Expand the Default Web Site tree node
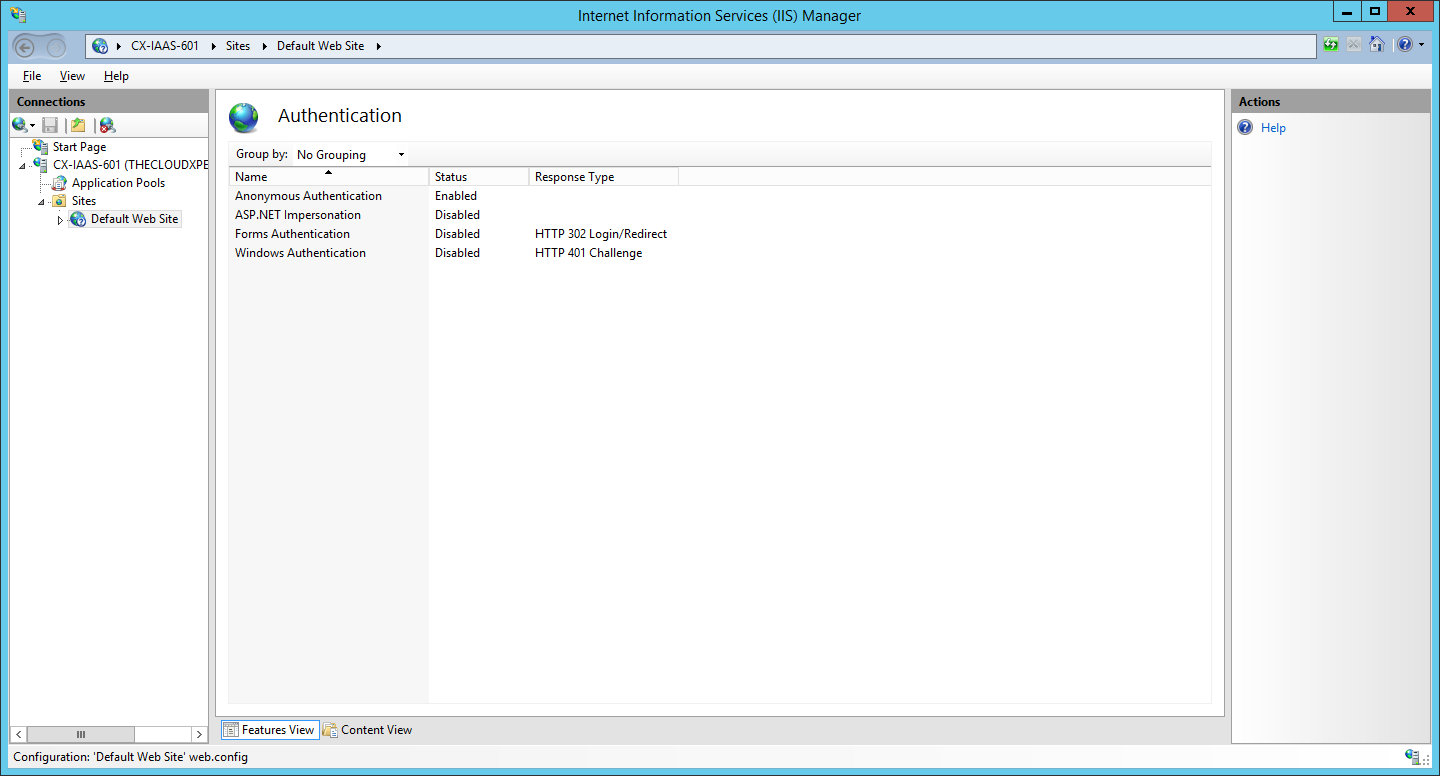Viewport: 1440px width, 776px height. click(x=60, y=220)
